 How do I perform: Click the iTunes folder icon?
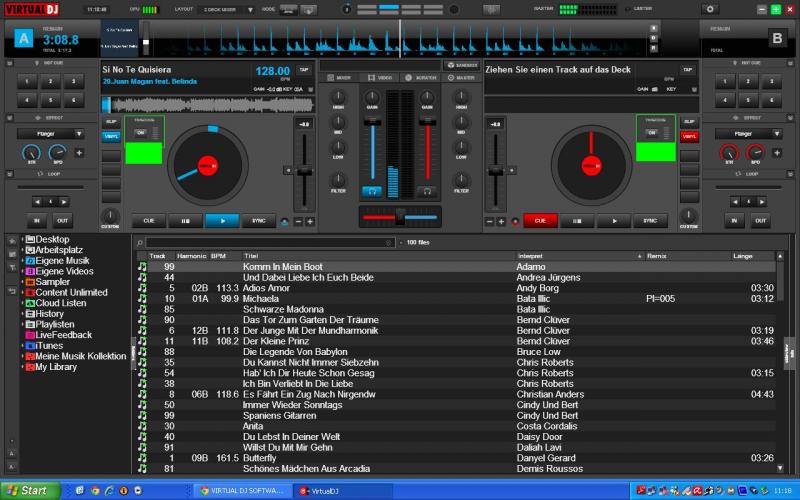30,346
